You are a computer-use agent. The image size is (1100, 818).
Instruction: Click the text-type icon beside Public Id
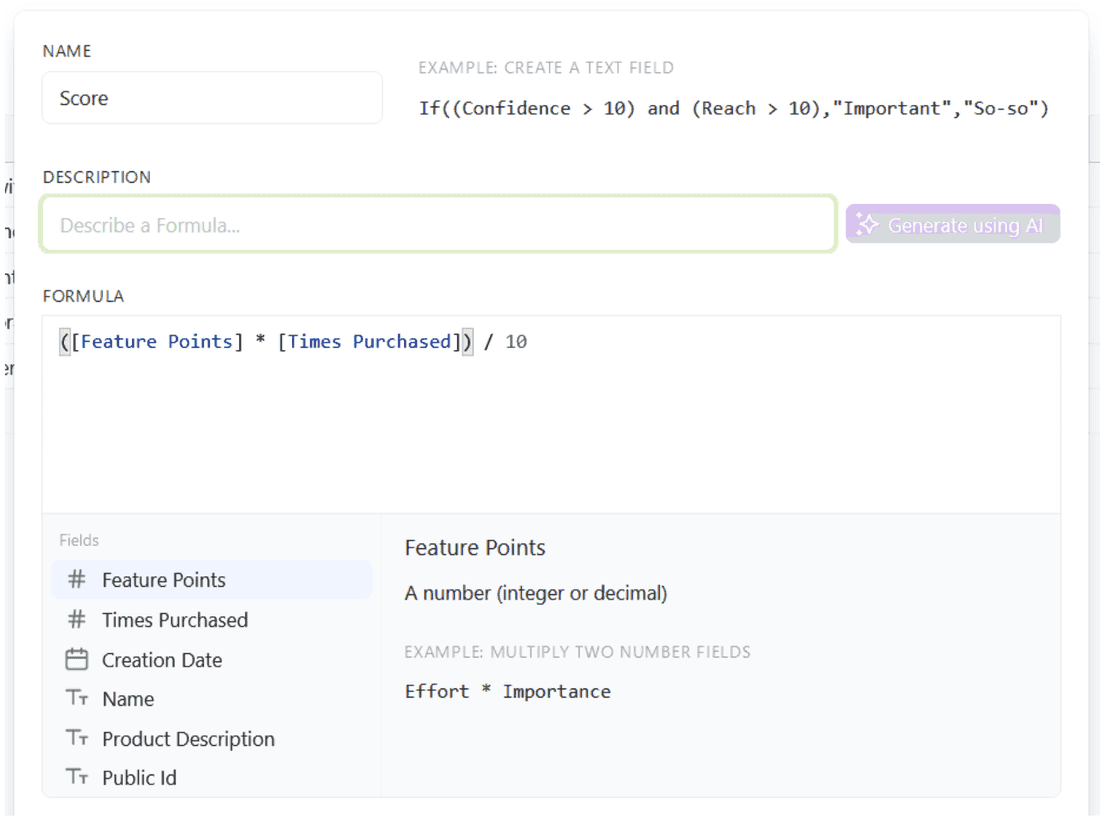point(77,777)
